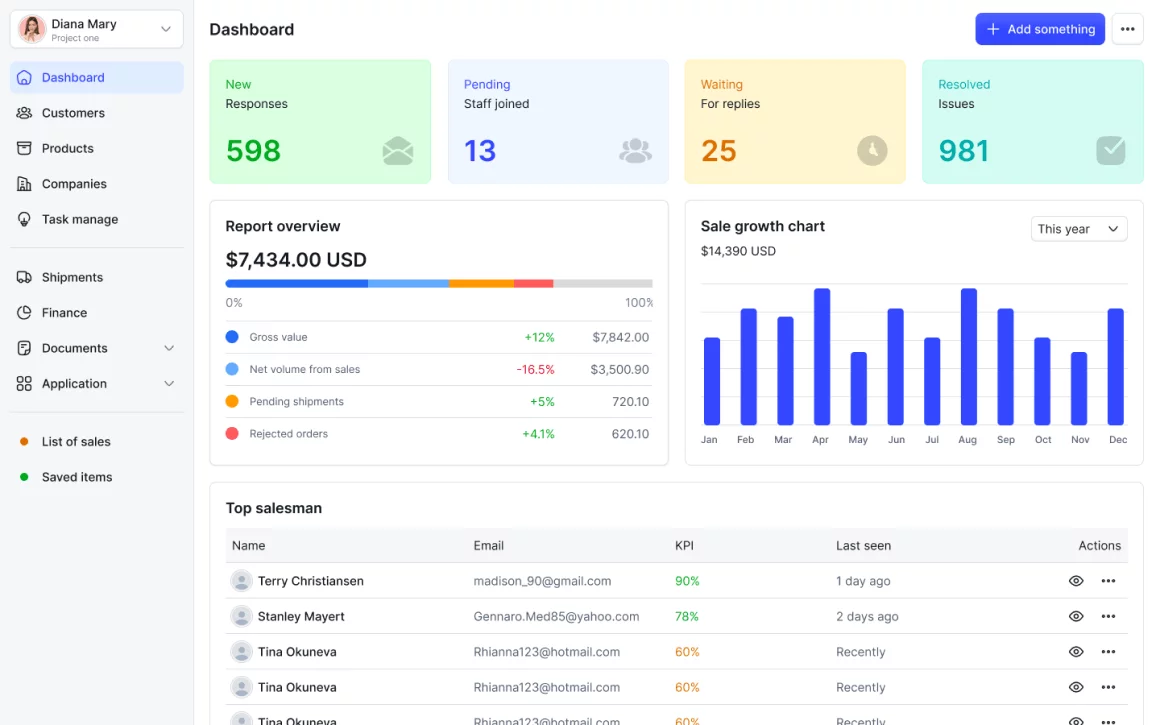Expand the Documents submenu chevron
1160x725 pixels.
tap(169, 348)
